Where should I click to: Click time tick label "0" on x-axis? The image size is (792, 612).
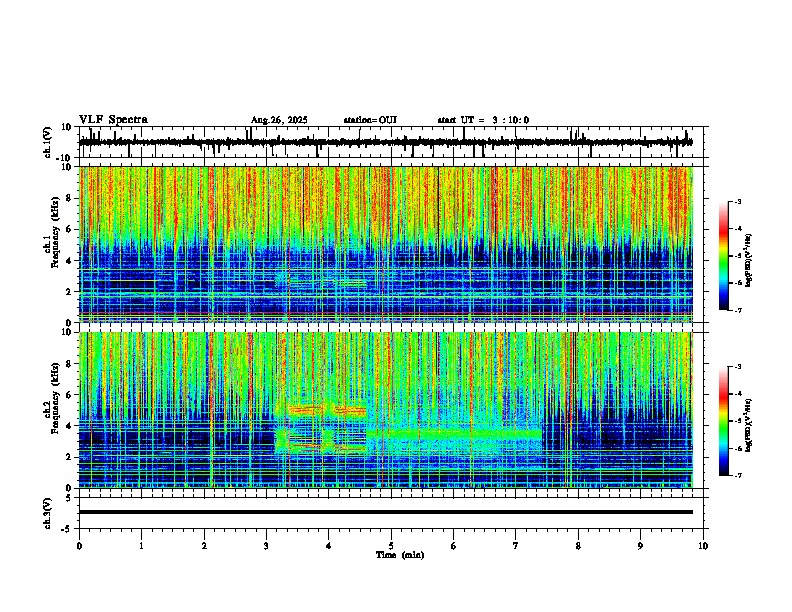[x=79, y=546]
